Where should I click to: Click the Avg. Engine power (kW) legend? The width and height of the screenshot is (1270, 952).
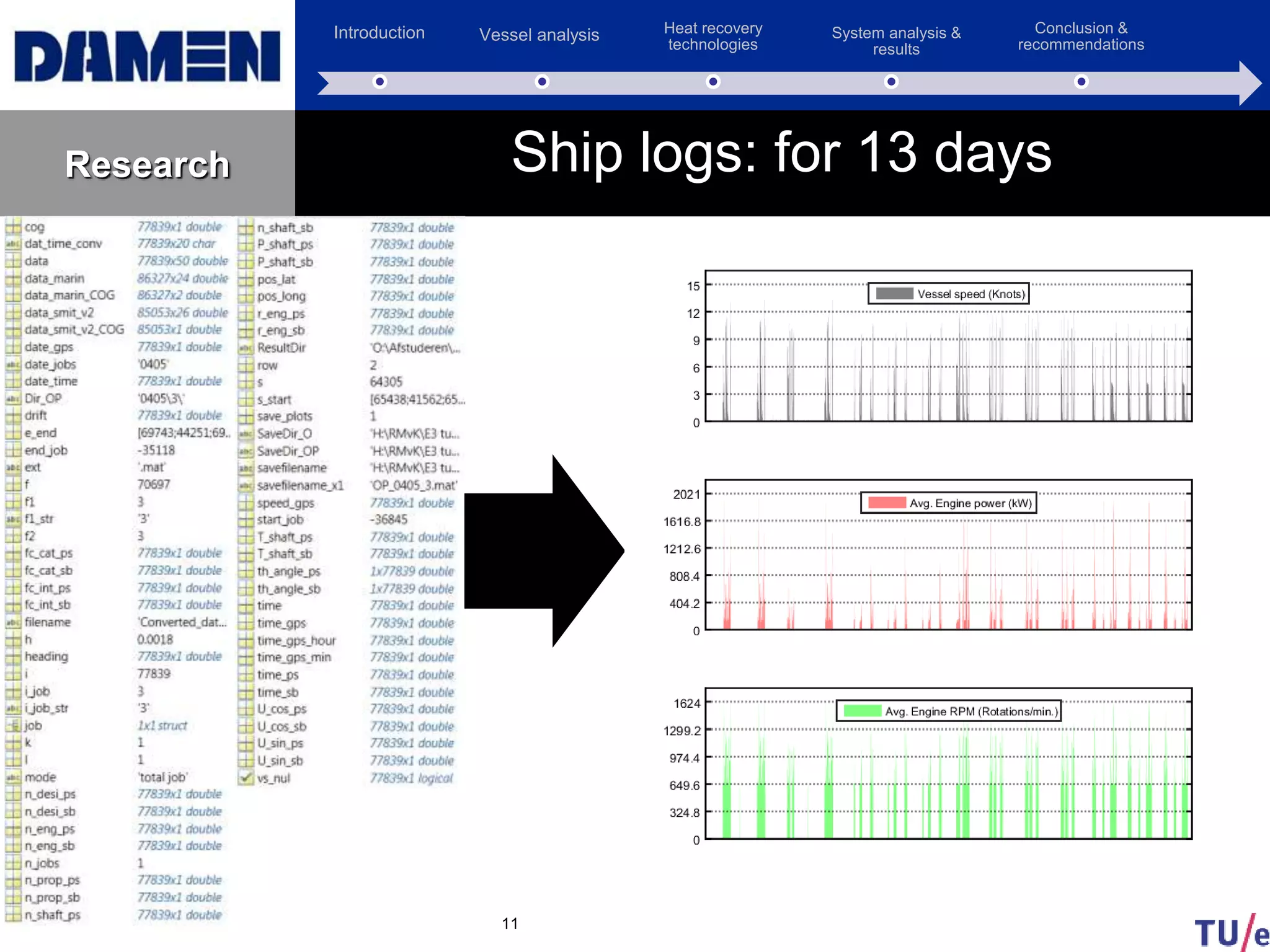click(948, 503)
